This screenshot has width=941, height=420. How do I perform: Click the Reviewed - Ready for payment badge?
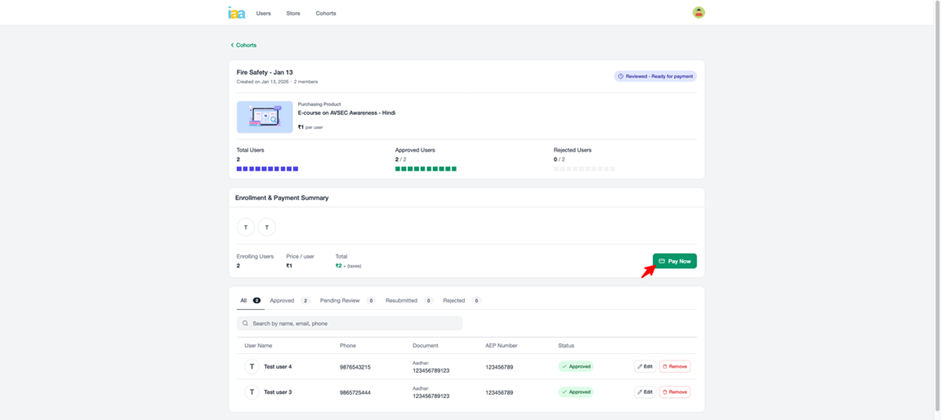[655, 76]
